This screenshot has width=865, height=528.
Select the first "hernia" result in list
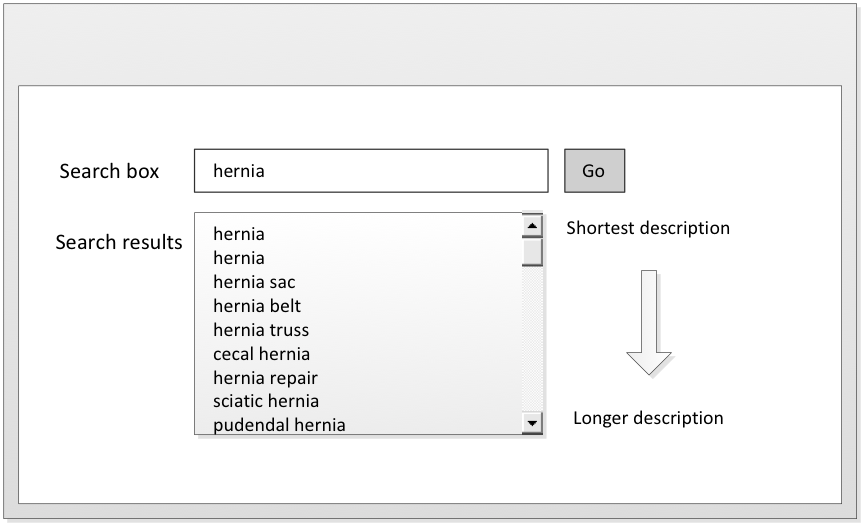tap(239, 234)
